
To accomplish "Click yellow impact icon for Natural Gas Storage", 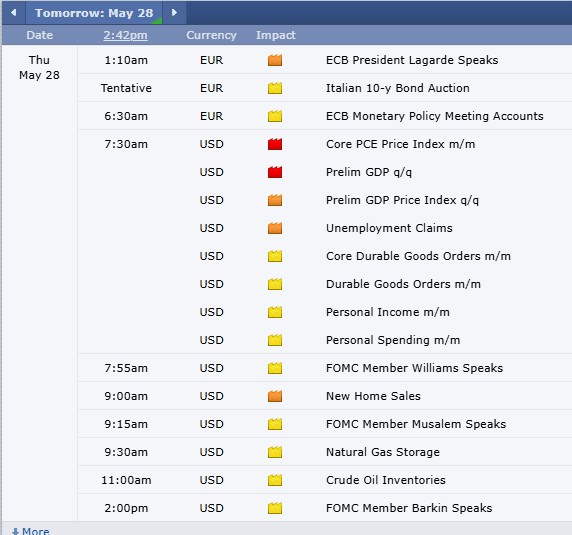I will pyautogui.click(x=275, y=452).
